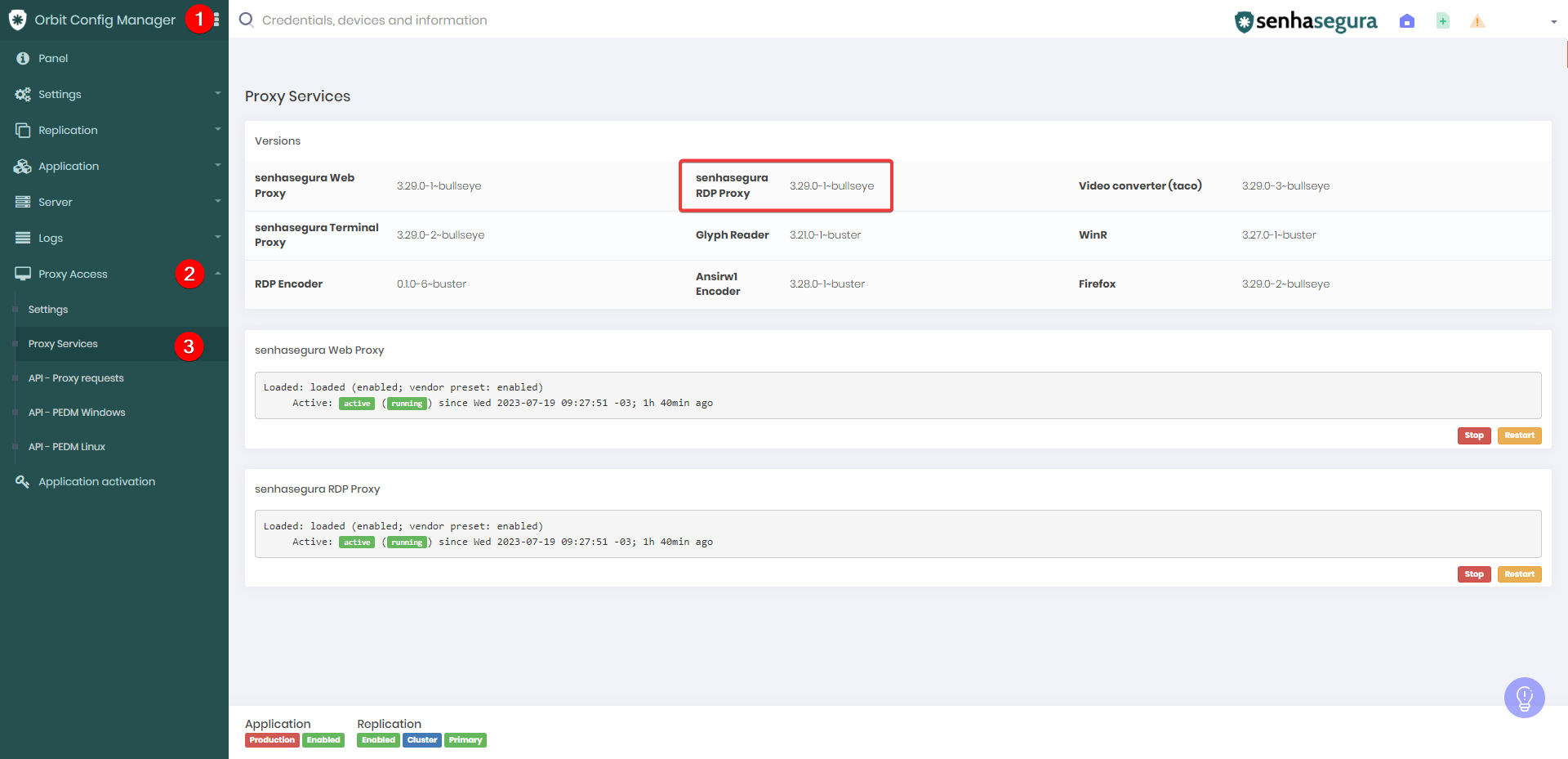Click the Application activation key icon
1568x759 pixels.
click(23, 481)
